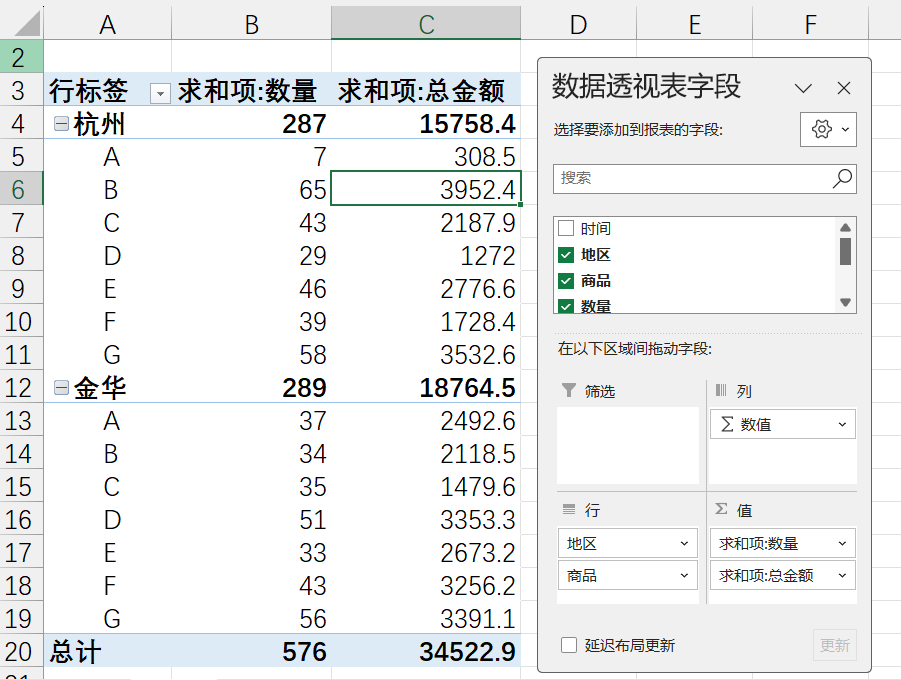The width and height of the screenshot is (901, 680).
Task: Select column C header
Action: pos(426,24)
